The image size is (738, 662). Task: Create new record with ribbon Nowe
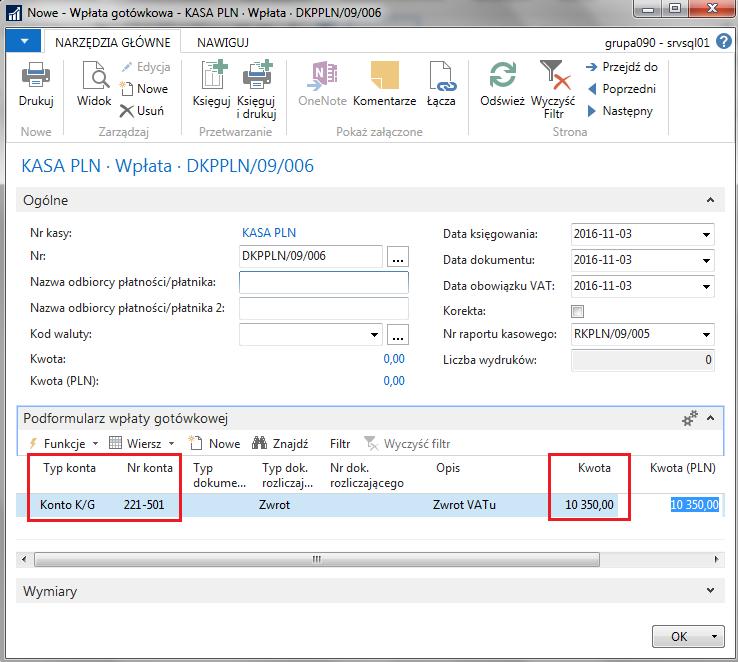pyautogui.click(x=144, y=88)
